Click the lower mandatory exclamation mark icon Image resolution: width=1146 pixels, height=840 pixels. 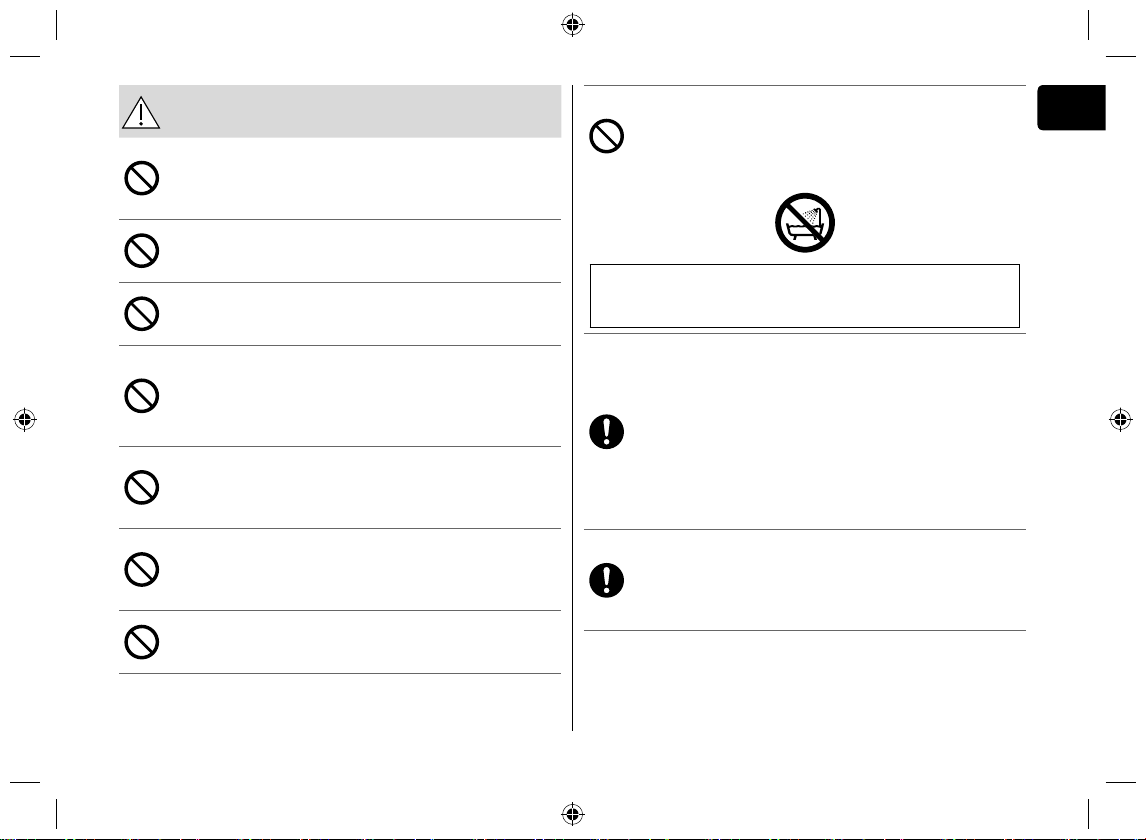[x=607, y=580]
